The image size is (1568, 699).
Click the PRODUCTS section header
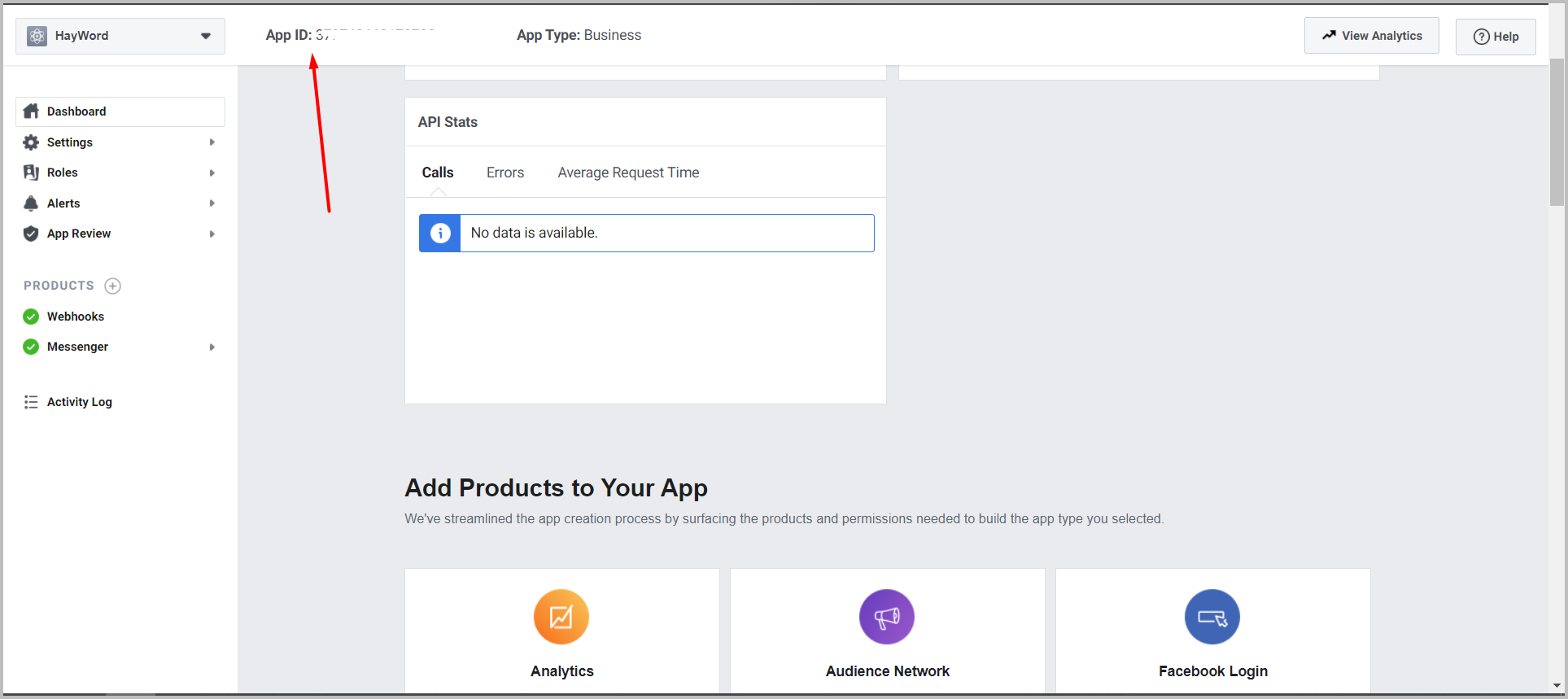click(x=59, y=286)
